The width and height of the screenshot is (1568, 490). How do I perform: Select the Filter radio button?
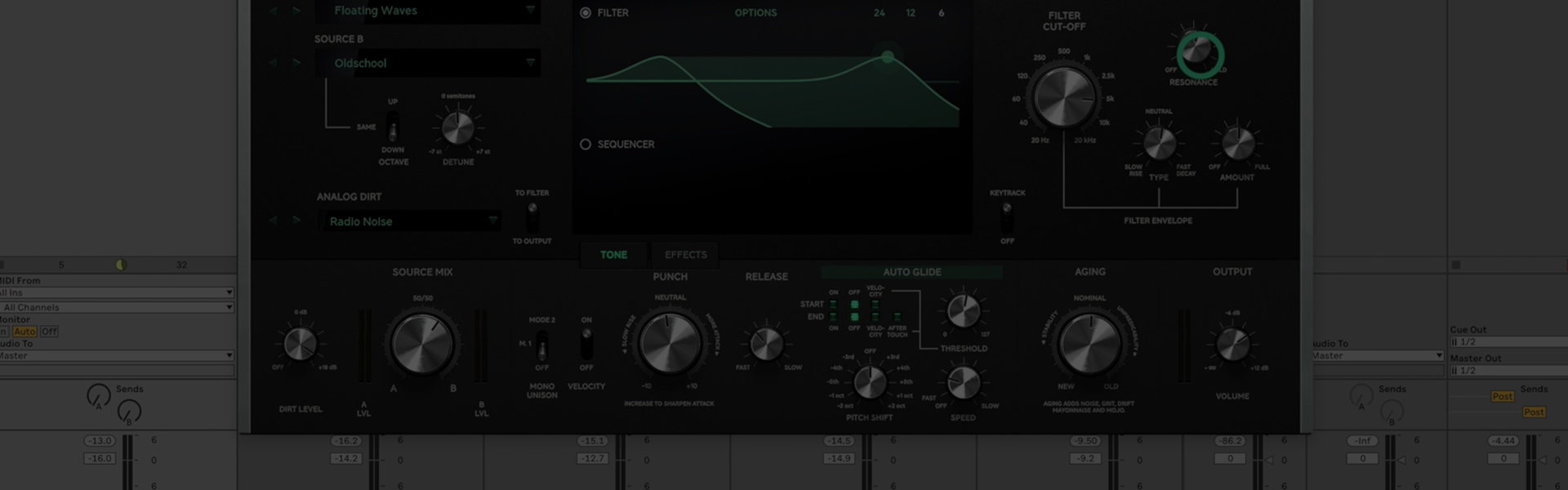coord(586,13)
